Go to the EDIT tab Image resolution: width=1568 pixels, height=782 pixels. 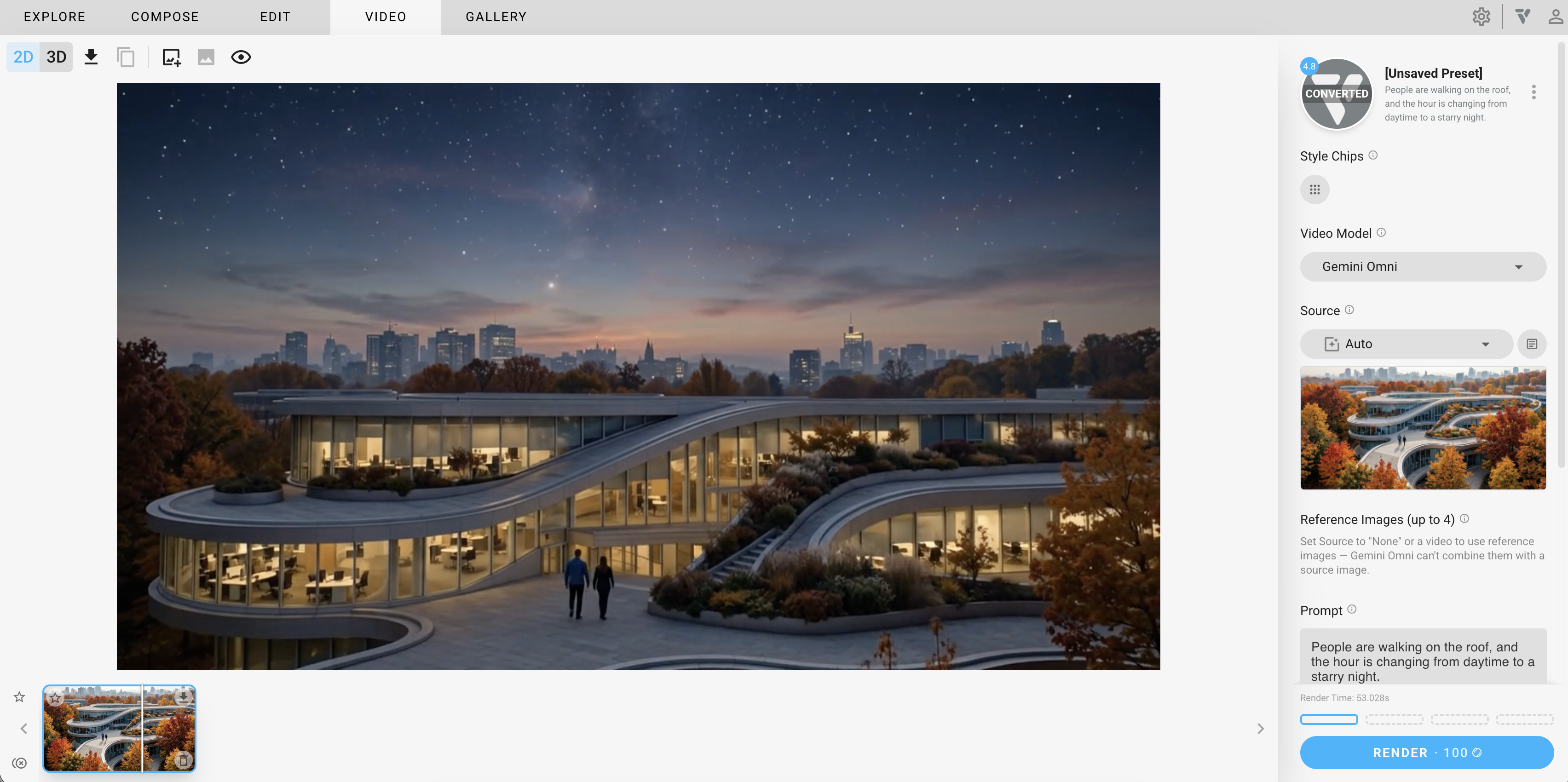(275, 17)
